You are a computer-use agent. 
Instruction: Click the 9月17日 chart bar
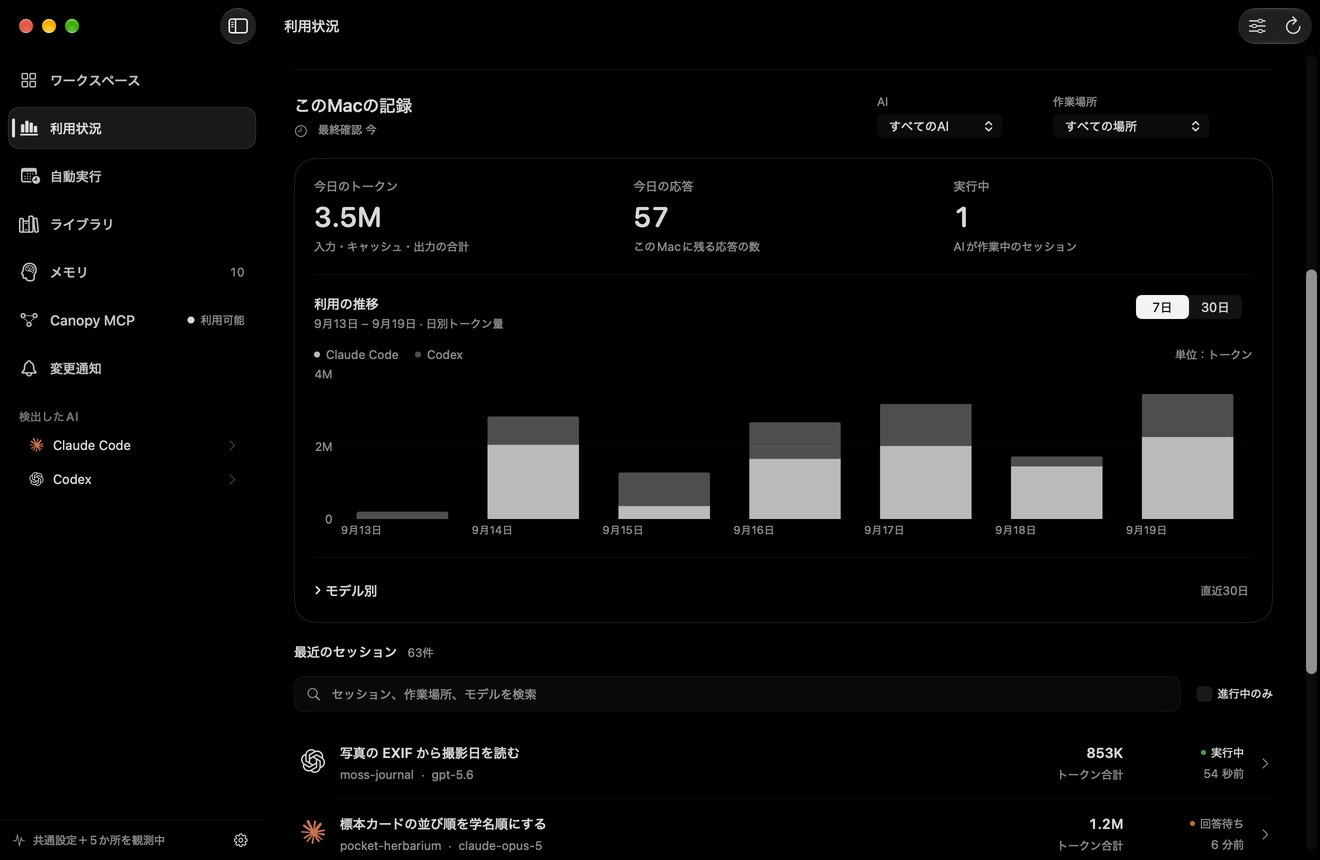(x=926, y=461)
